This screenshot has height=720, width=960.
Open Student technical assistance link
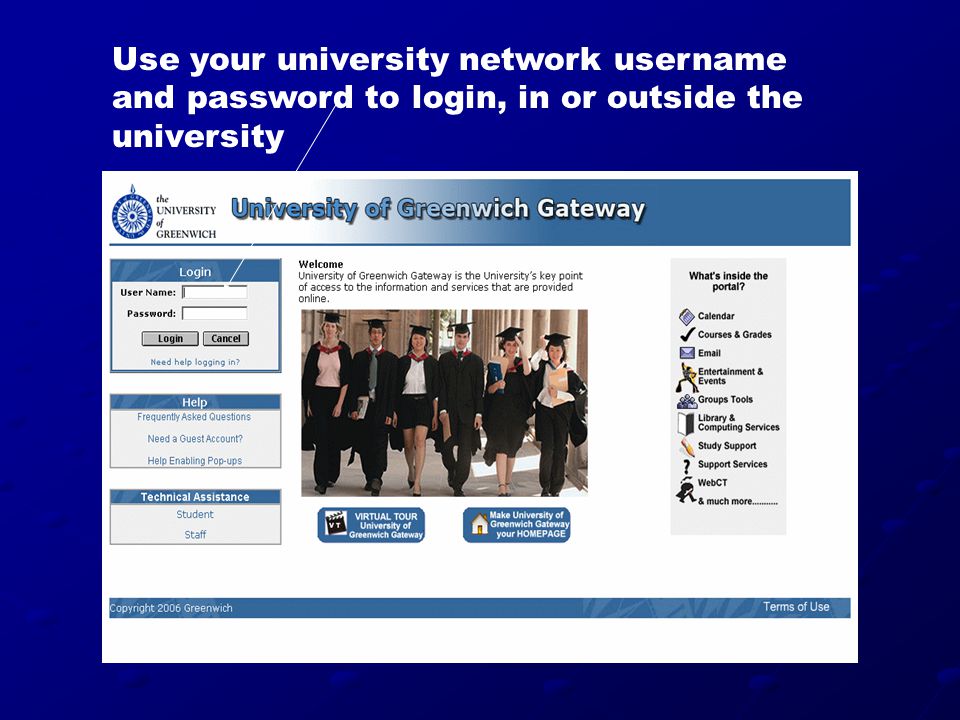coord(195,514)
